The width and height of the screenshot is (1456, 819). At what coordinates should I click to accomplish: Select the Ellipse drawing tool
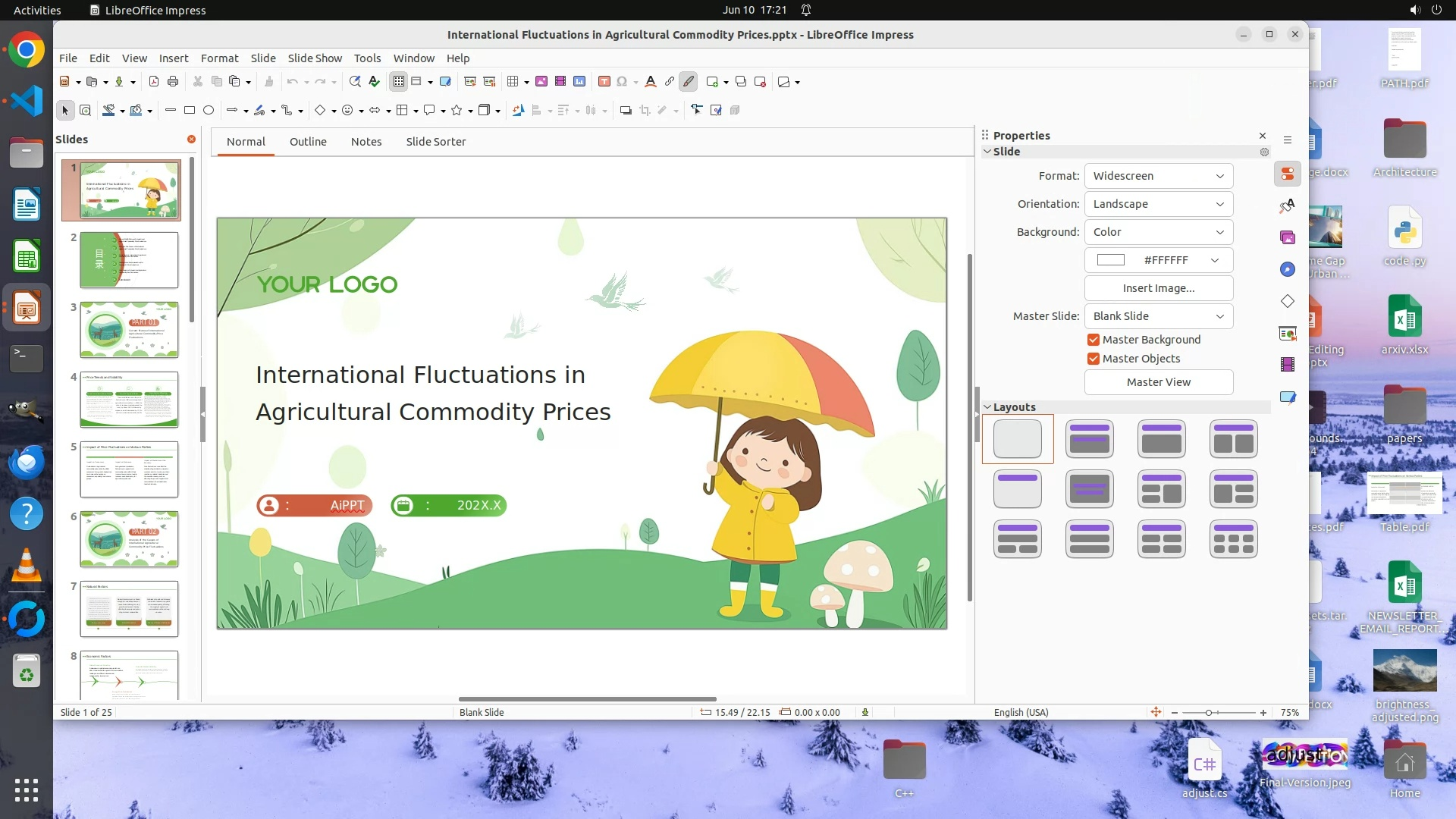click(x=209, y=111)
